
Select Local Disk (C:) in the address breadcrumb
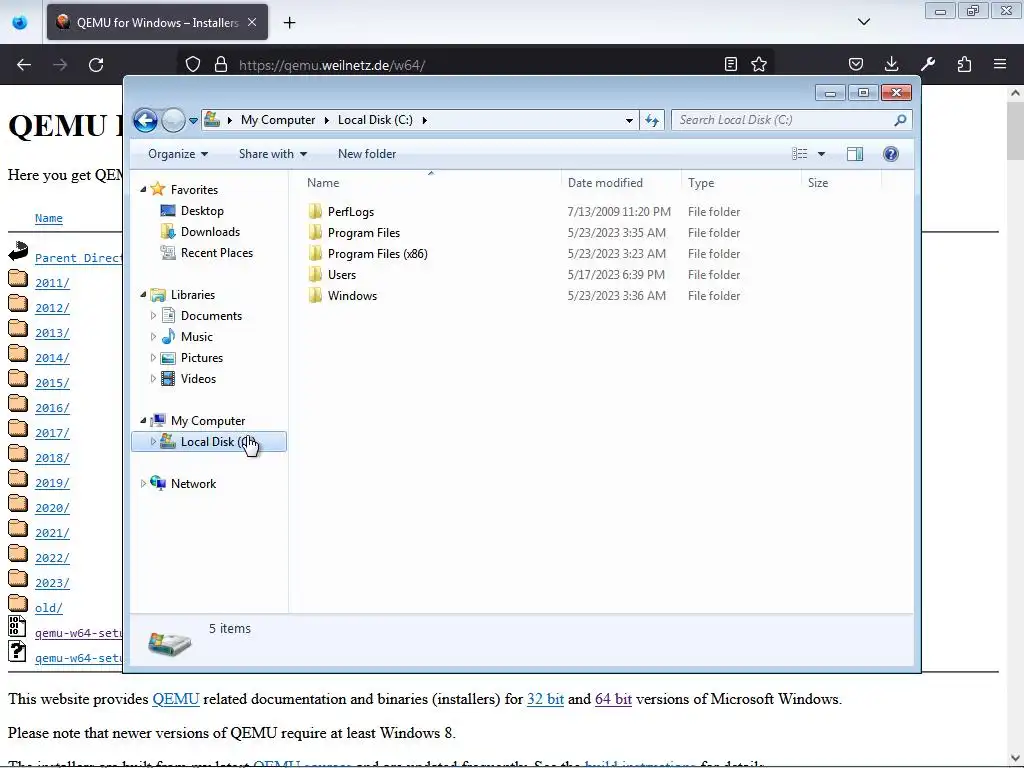click(x=375, y=120)
